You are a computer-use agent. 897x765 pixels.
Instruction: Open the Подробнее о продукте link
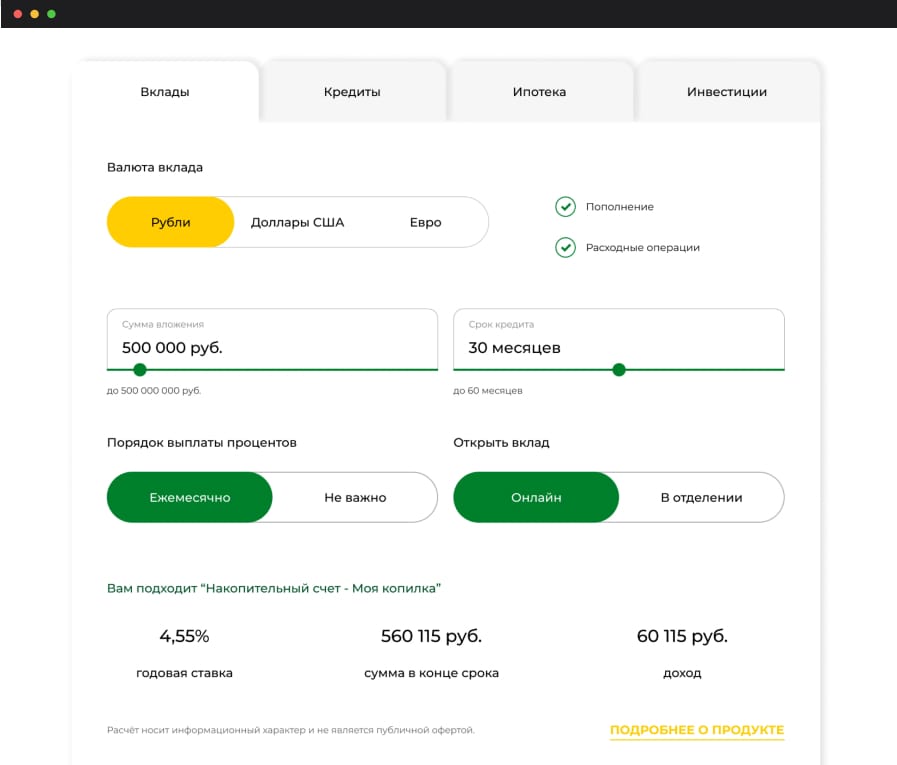point(697,730)
